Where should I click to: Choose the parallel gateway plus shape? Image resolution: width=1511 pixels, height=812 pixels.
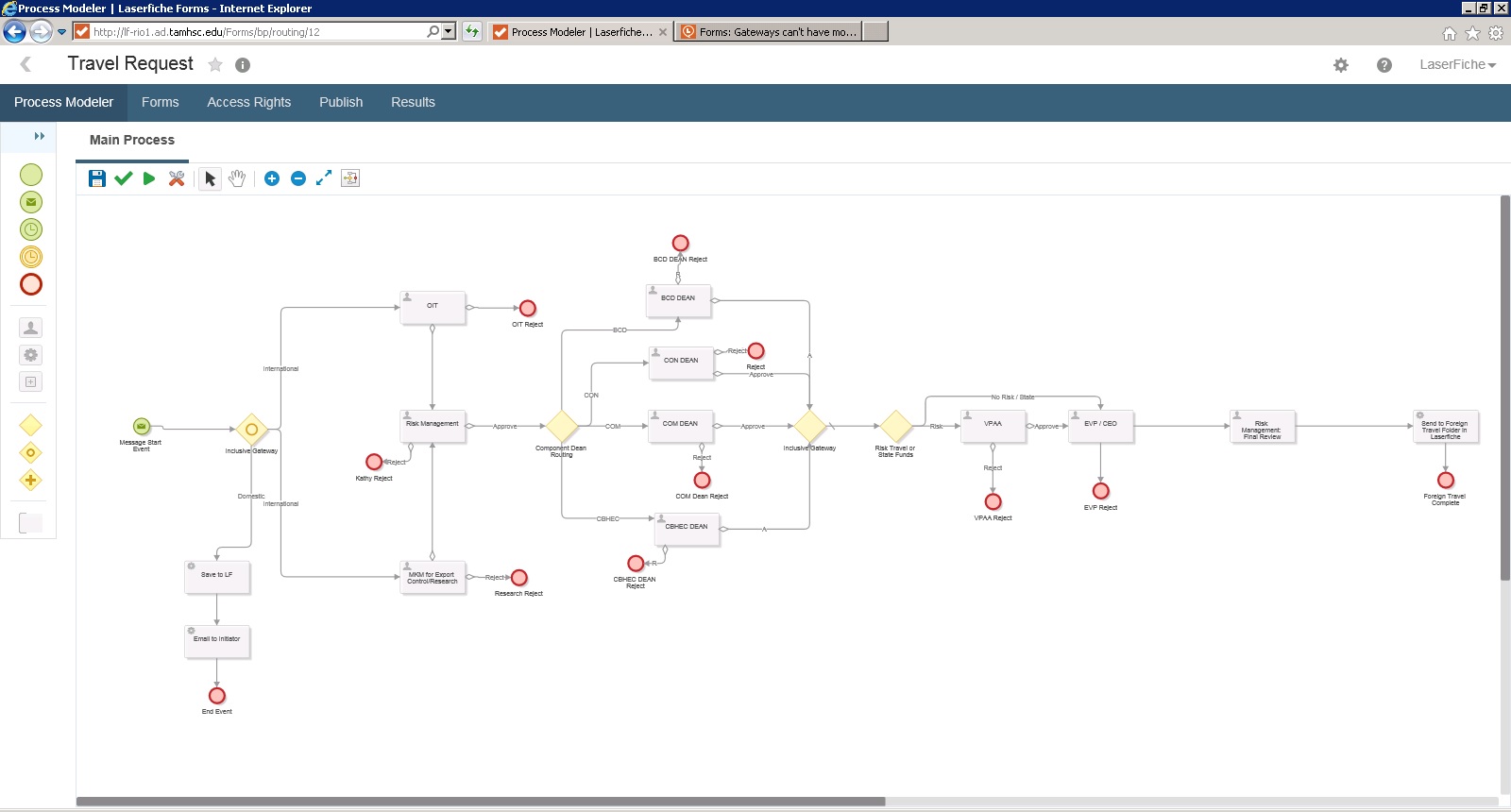[x=31, y=481]
